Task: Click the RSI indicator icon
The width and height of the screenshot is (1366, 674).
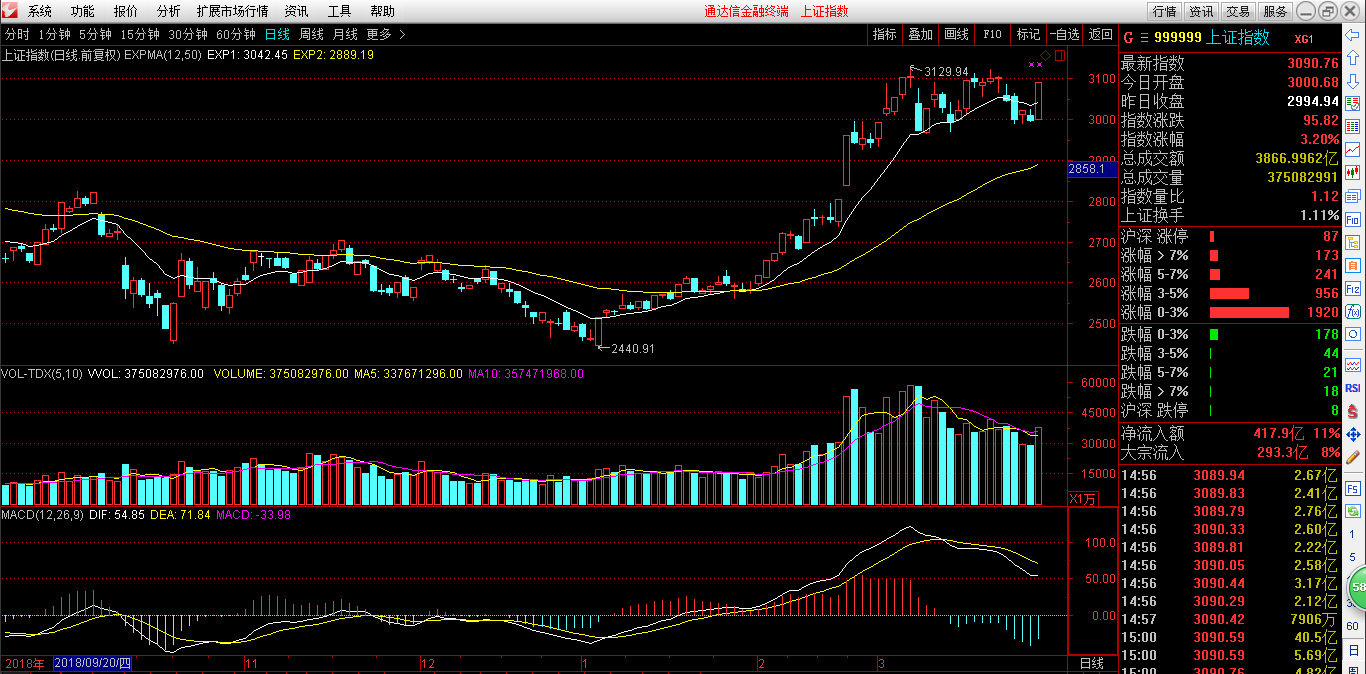Action: pyautogui.click(x=1353, y=387)
